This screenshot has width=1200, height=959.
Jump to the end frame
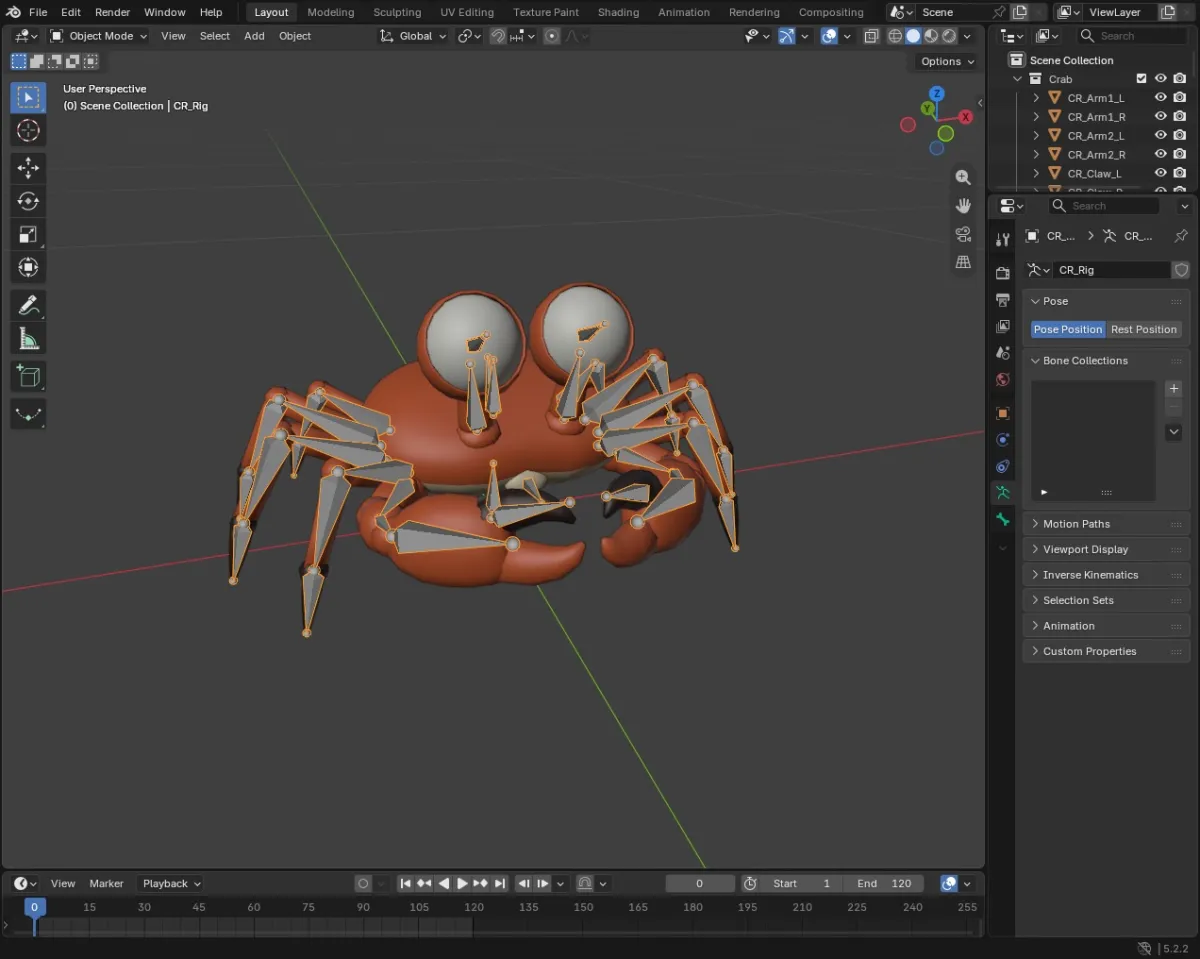point(500,883)
